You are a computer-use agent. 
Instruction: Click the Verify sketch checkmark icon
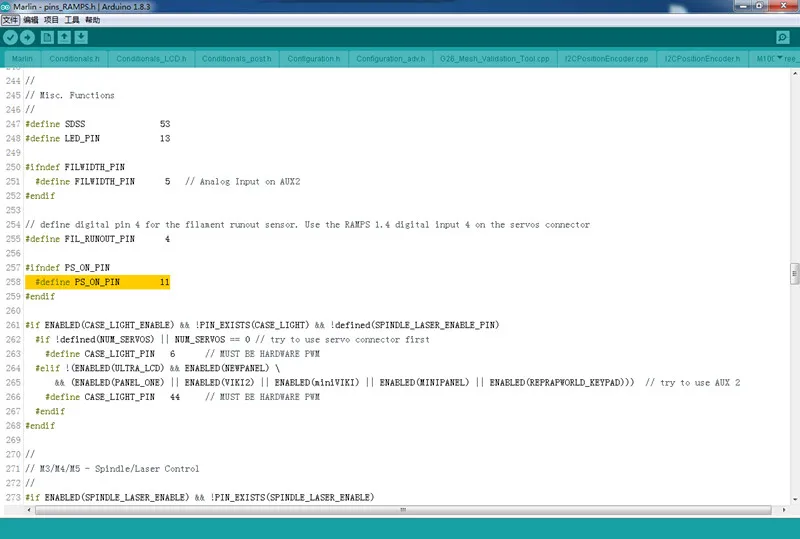click(10, 37)
